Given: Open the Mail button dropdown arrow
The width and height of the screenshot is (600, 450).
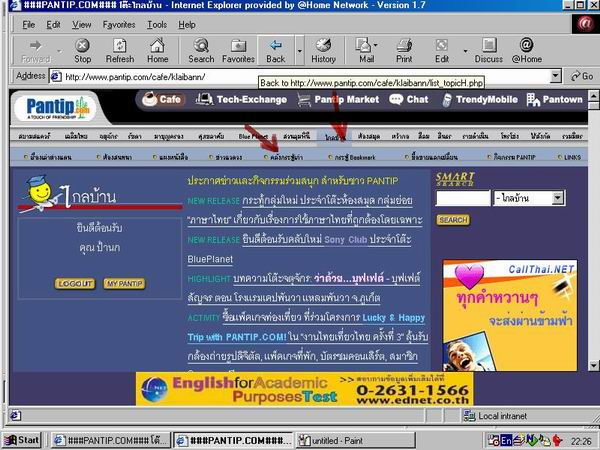Looking at the screenshot, I should point(375,45).
